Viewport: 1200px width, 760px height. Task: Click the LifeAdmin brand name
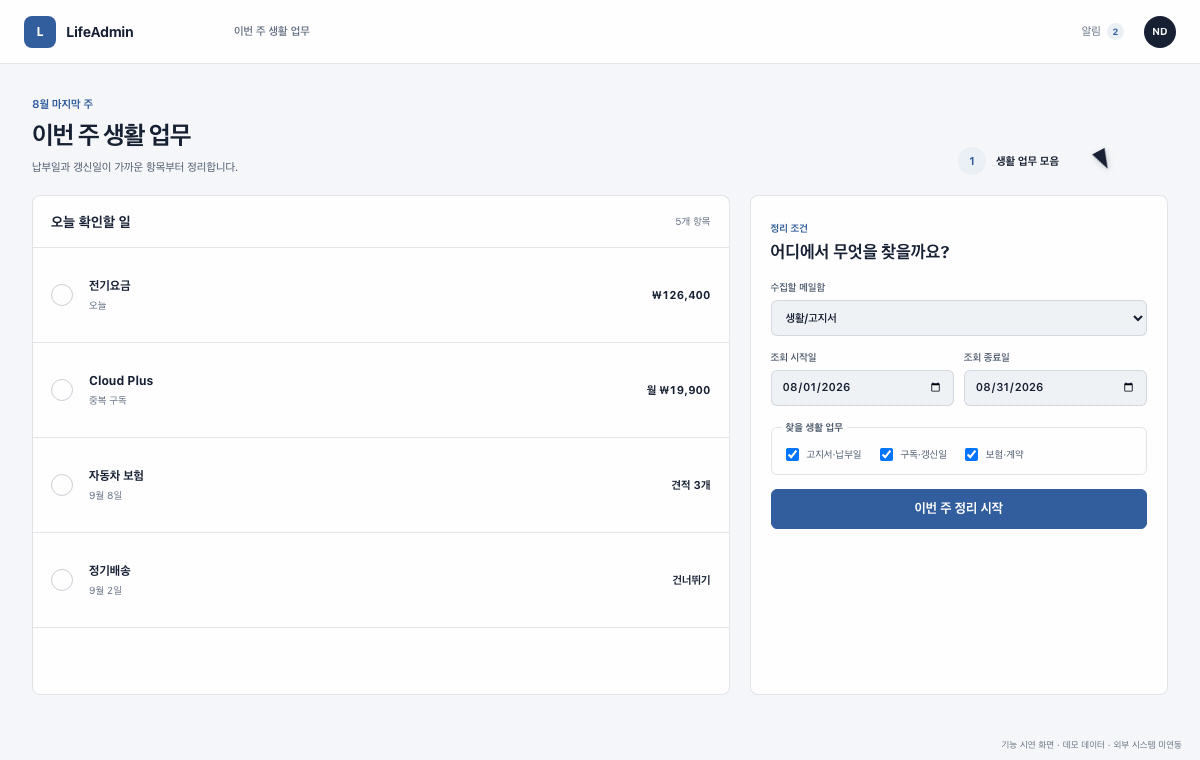pos(100,32)
